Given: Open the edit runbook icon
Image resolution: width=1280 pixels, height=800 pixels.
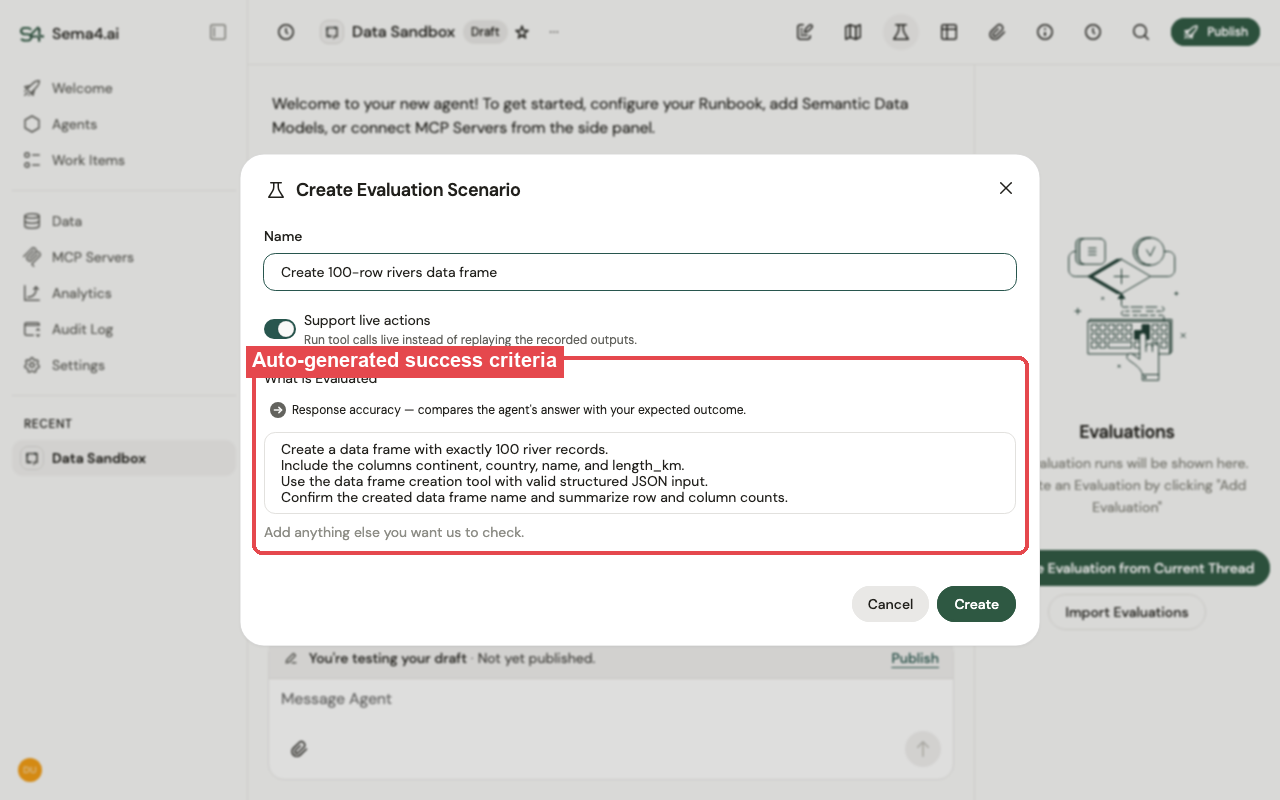Looking at the screenshot, I should pyautogui.click(x=805, y=32).
